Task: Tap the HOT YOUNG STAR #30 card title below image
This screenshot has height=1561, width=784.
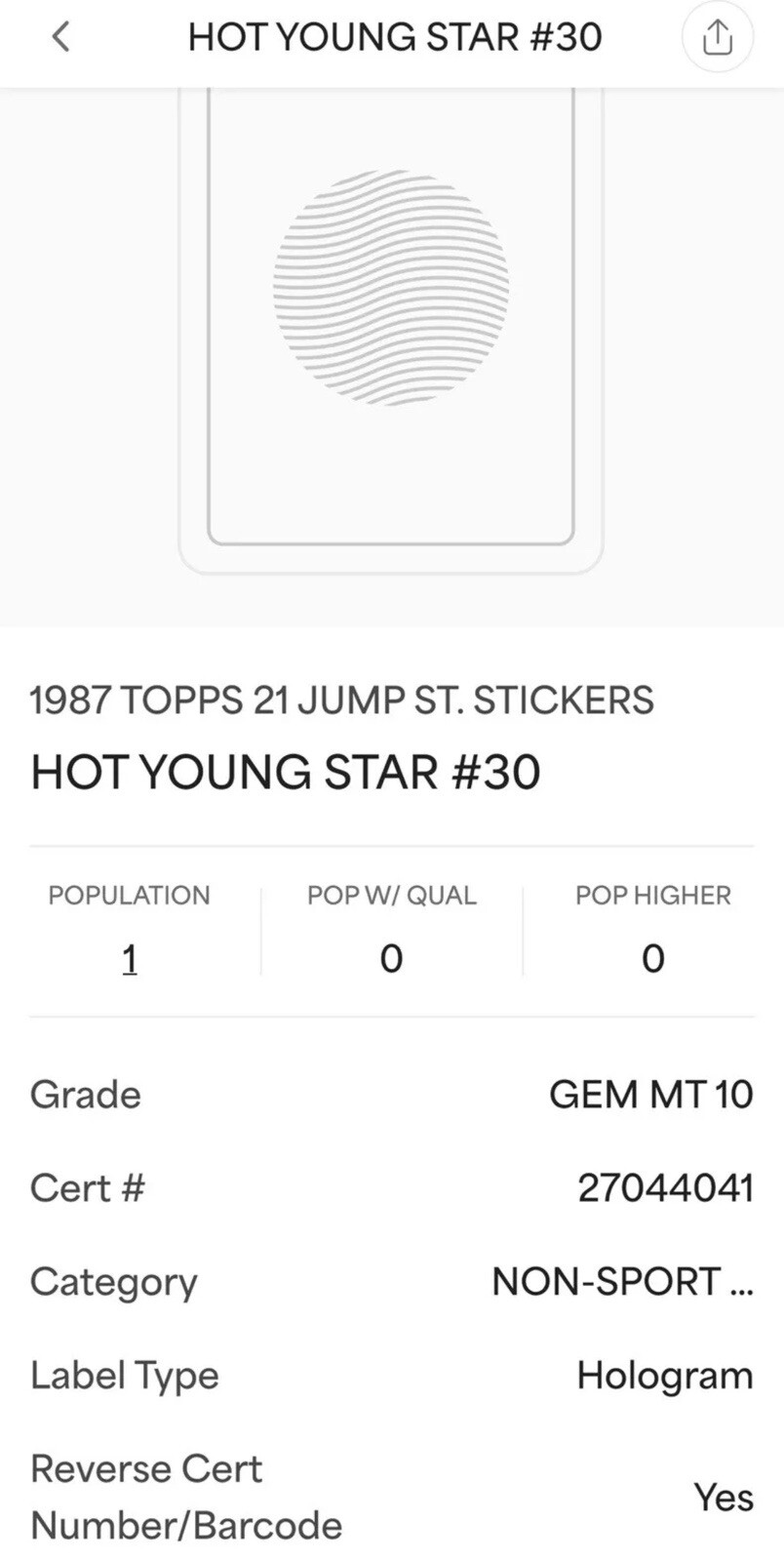Action: [x=286, y=772]
